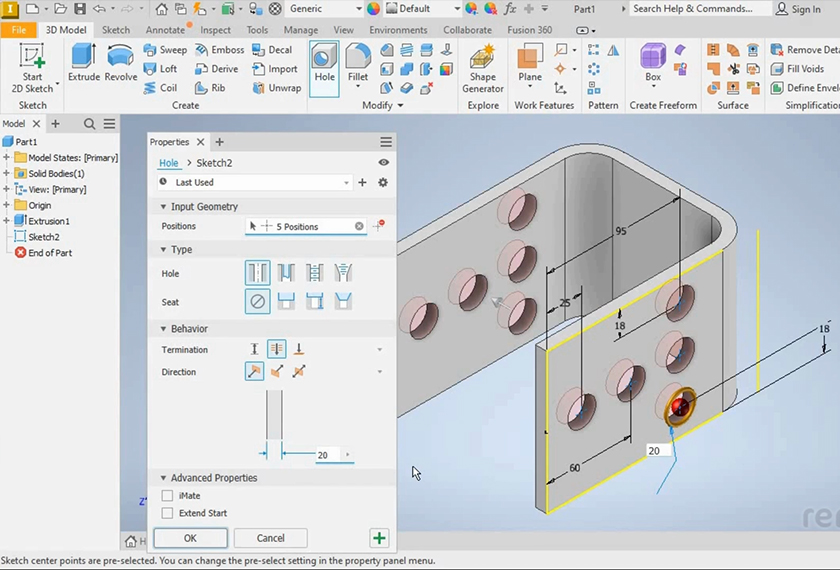Open the Inspect ribbon tab
840x570 pixels.
(215, 30)
